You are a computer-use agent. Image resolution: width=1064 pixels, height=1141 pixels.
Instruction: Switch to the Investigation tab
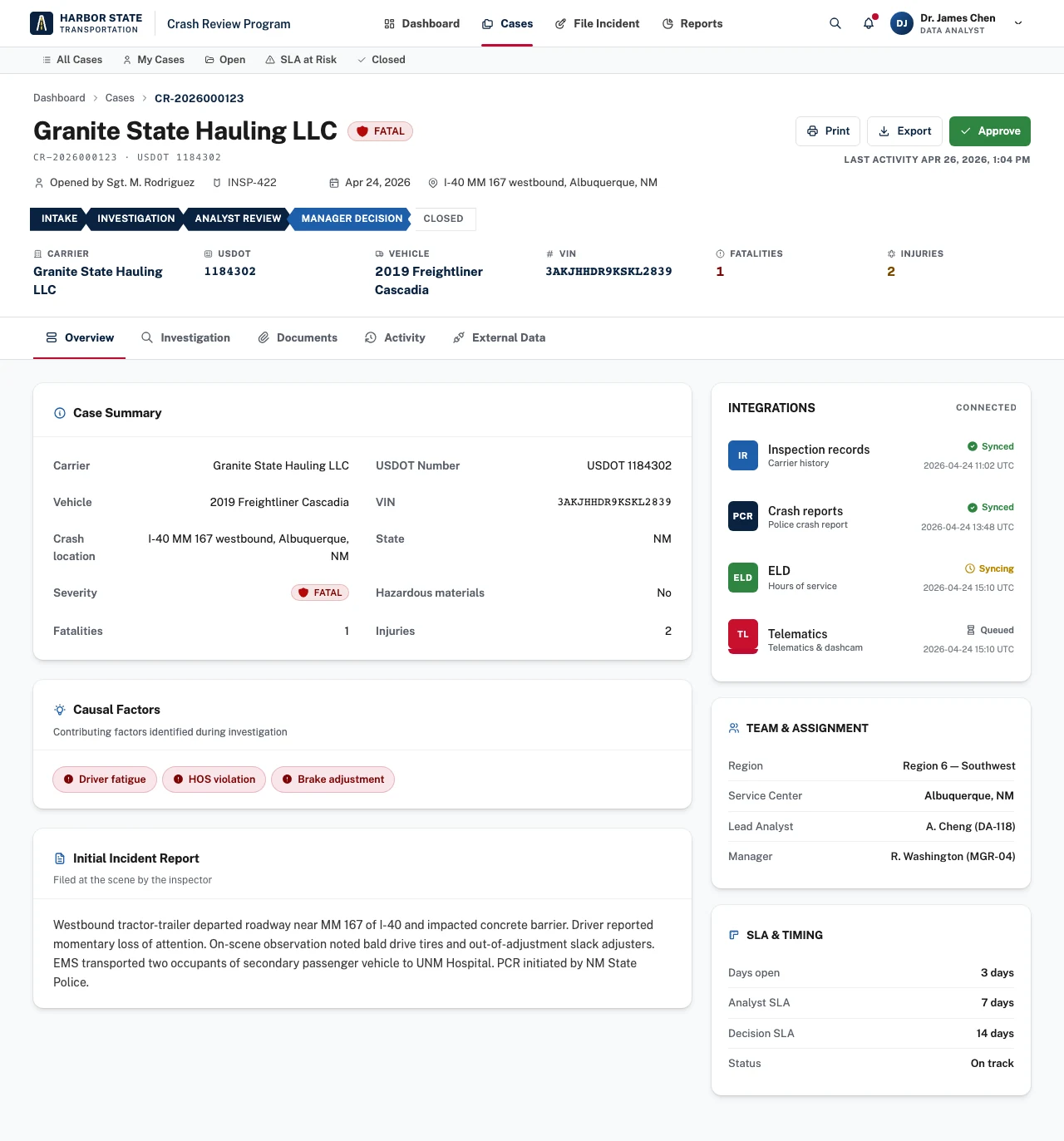185,337
